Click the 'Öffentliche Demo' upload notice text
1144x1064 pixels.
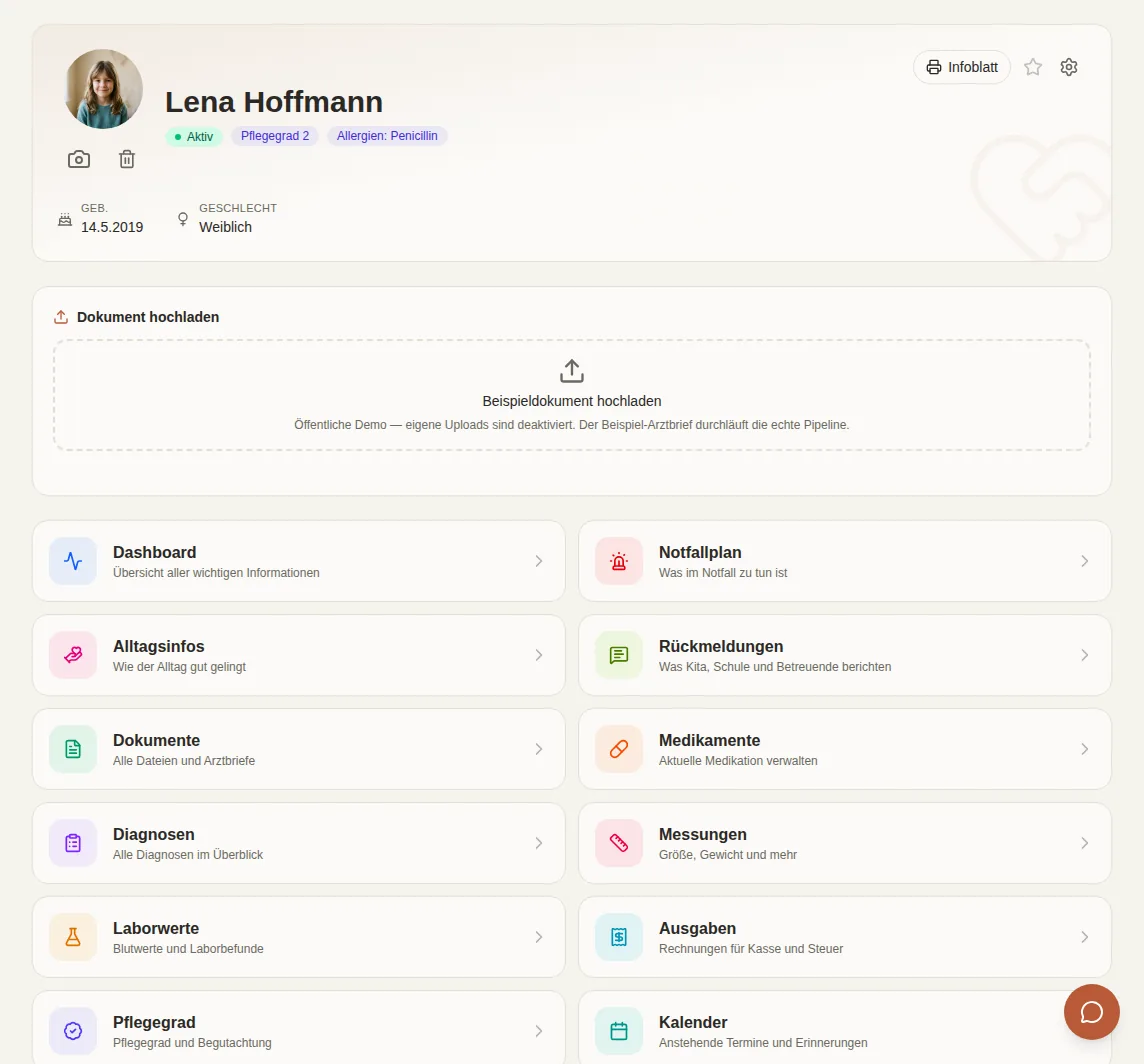pos(572,425)
